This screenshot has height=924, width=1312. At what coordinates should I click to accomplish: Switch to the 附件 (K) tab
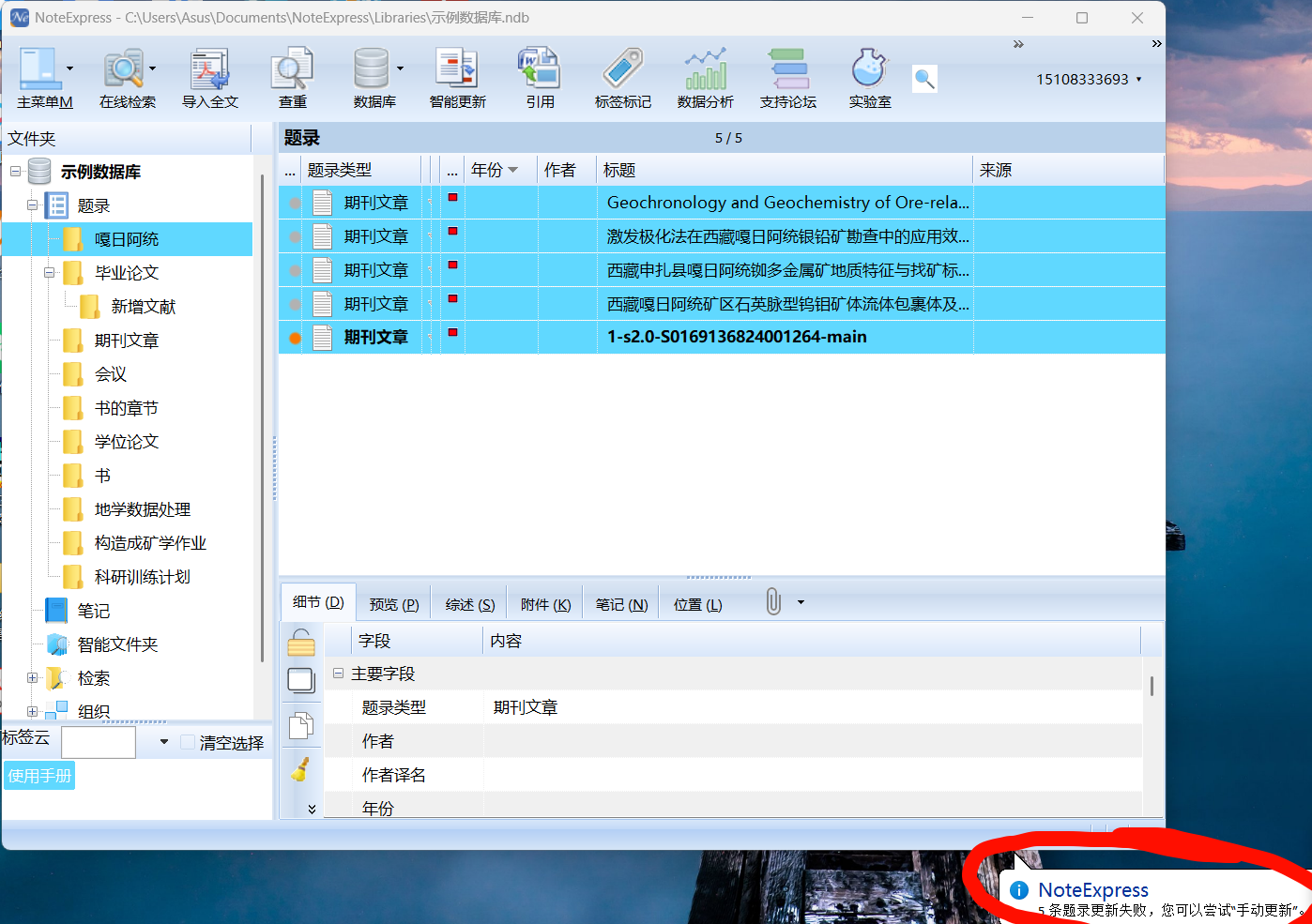[545, 605]
